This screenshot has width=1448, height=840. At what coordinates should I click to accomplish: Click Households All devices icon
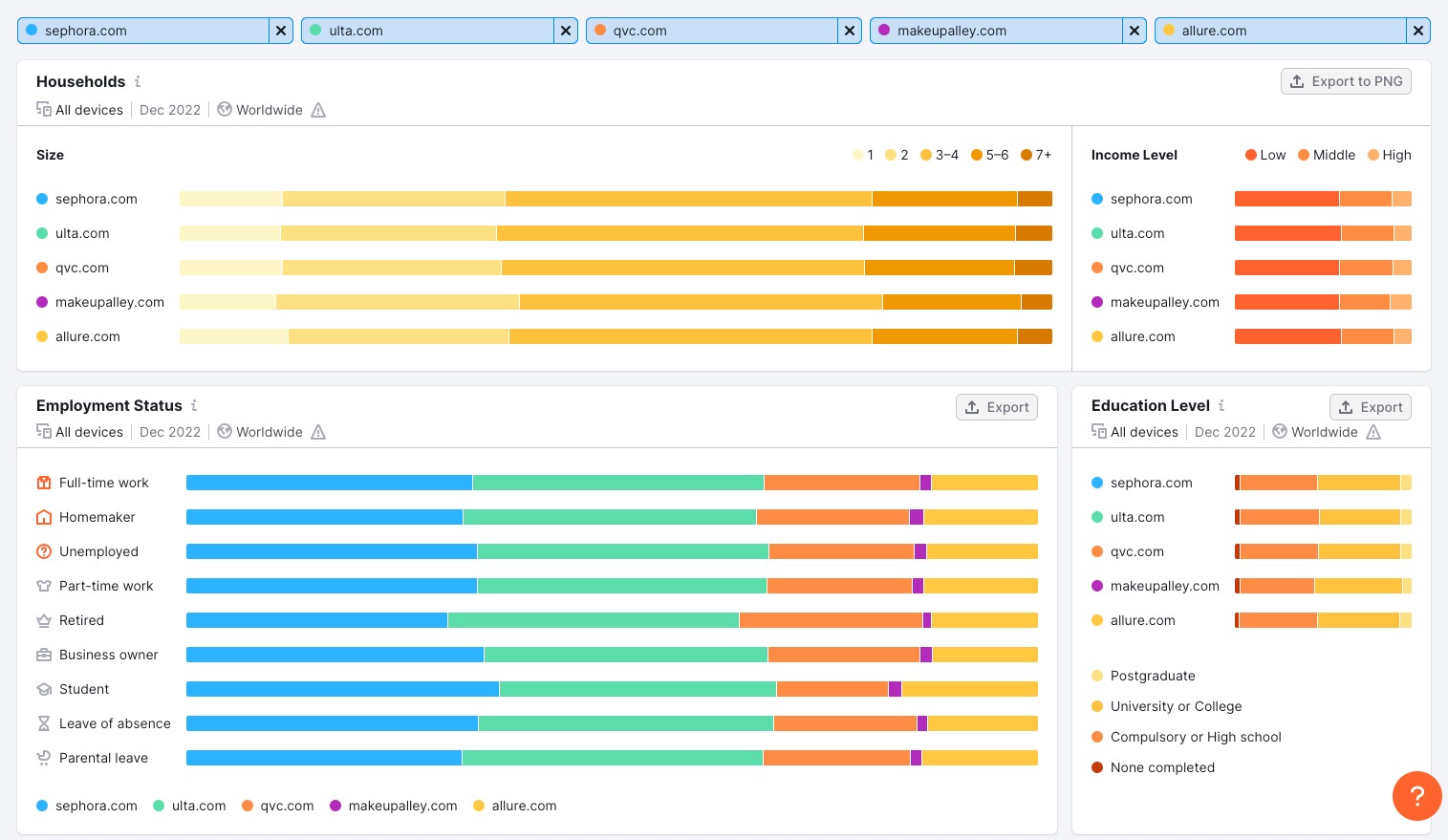click(x=44, y=110)
